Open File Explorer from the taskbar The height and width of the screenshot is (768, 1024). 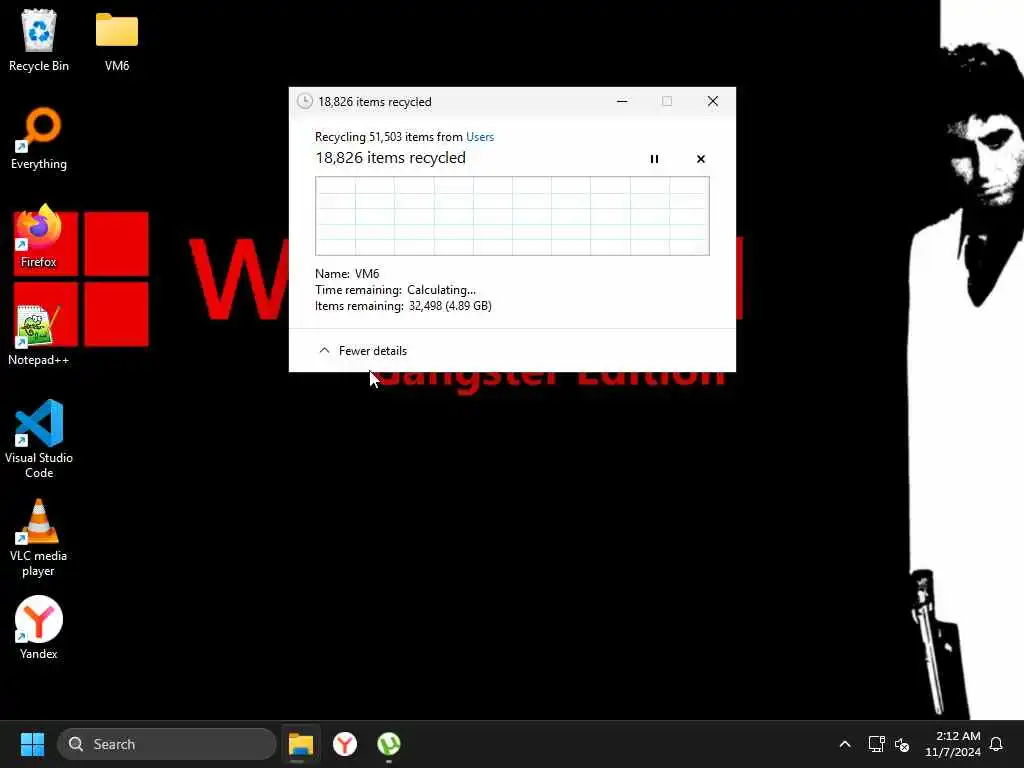point(301,744)
